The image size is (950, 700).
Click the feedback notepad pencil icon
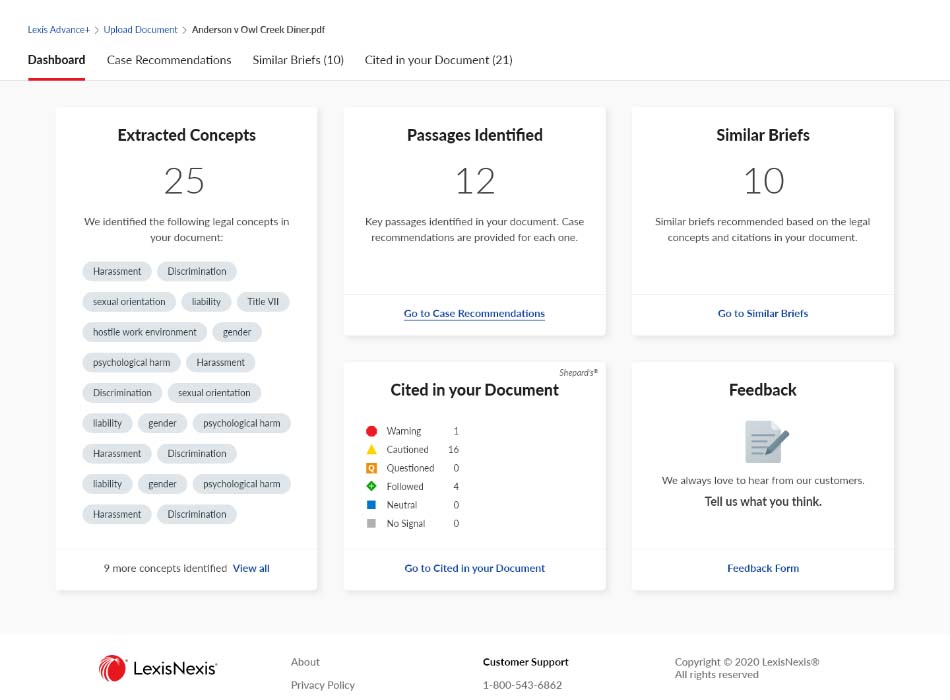(766, 441)
